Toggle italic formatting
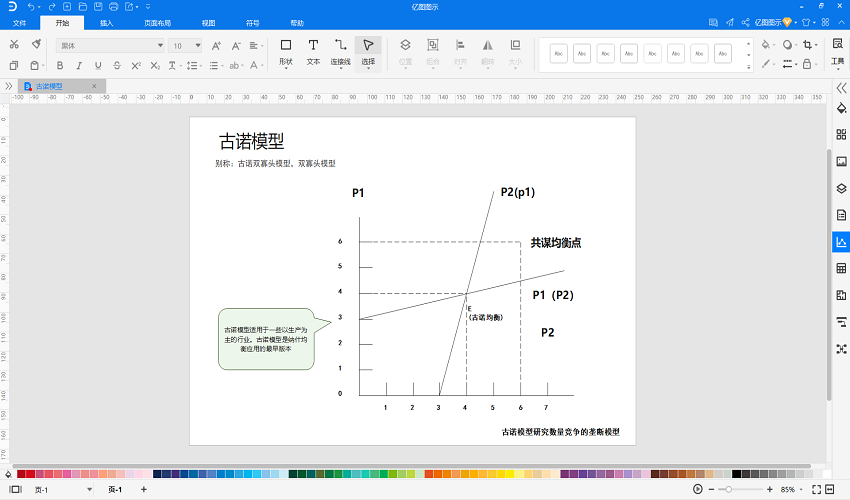The height and width of the screenshot is (500, 850). (x=79, y=66)
